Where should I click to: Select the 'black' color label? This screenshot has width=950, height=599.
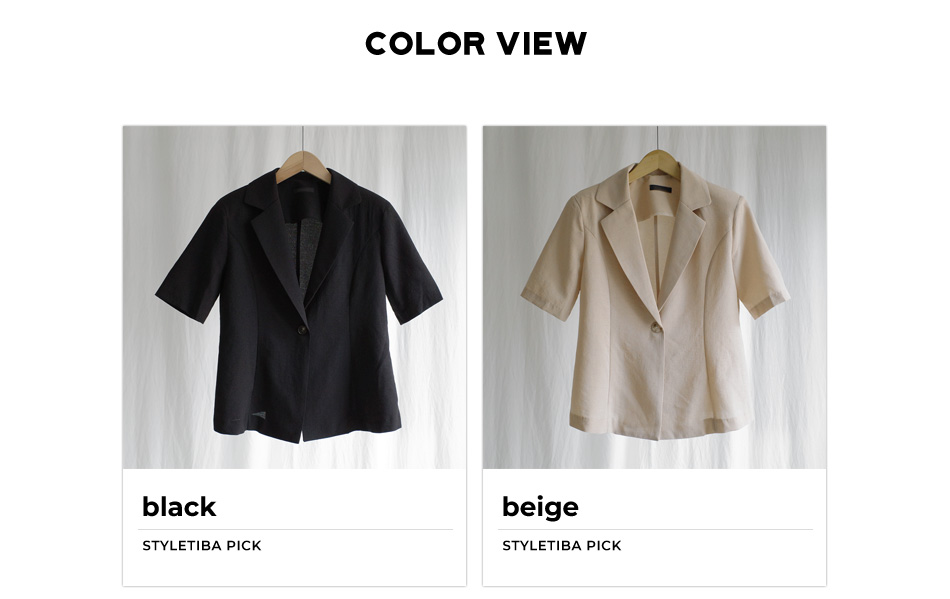click(179, 507)
